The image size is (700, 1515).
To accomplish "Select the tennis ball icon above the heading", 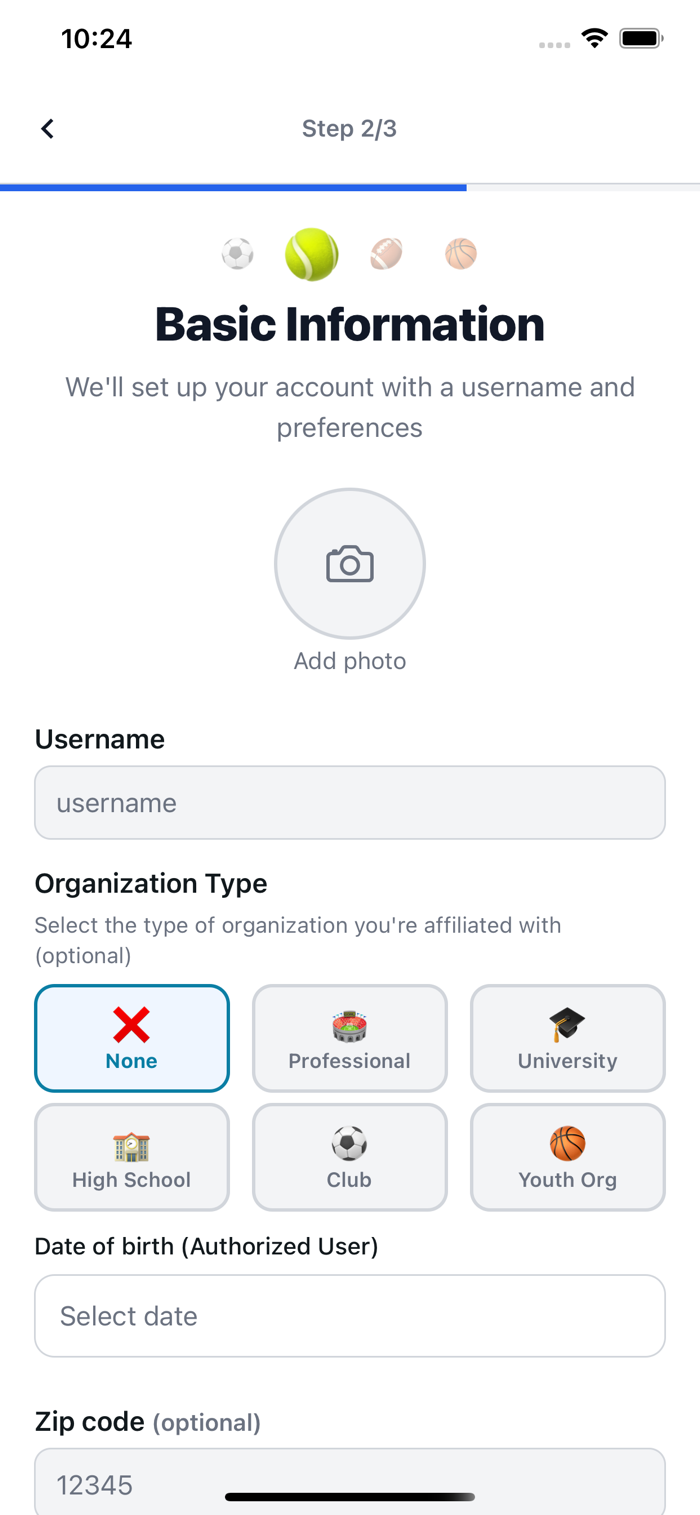I will coord(312,254).
